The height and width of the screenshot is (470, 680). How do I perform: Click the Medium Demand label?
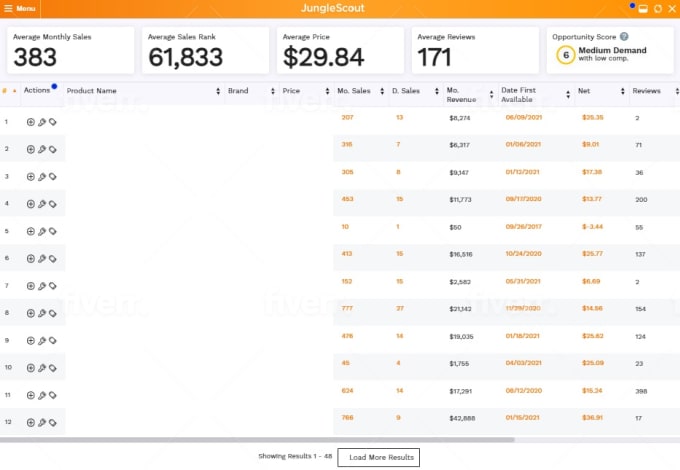(x=612, y=50)
